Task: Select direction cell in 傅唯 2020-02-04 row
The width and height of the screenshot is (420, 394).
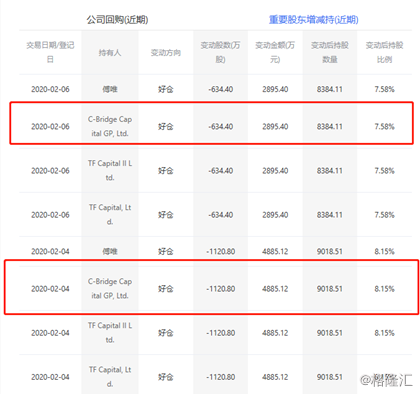Action: coord(166,251)
